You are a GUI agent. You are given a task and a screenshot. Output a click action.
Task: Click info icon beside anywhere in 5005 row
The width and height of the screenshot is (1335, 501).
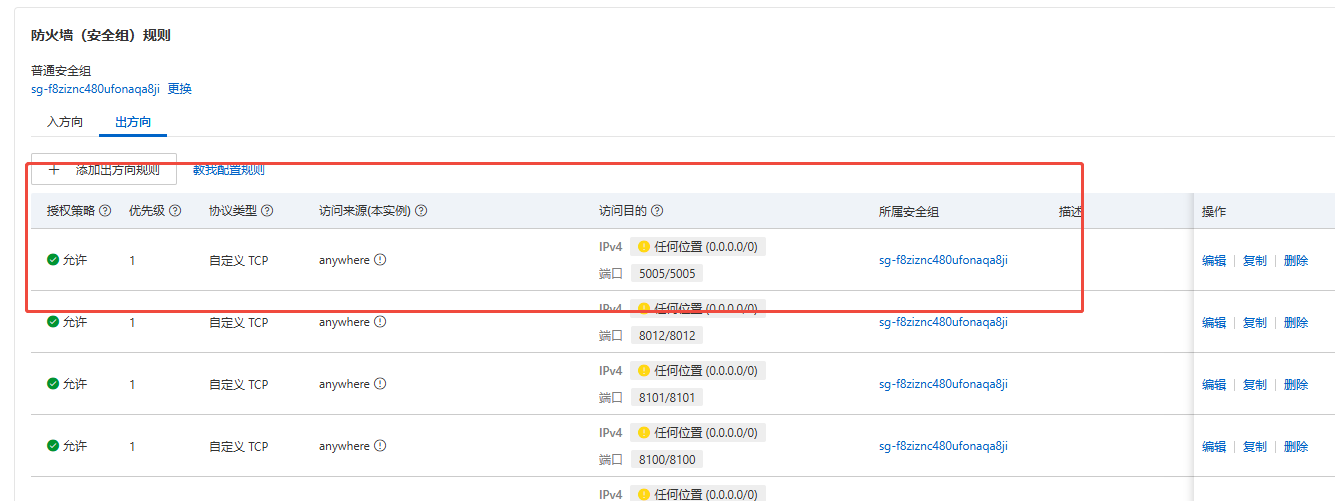380,260
